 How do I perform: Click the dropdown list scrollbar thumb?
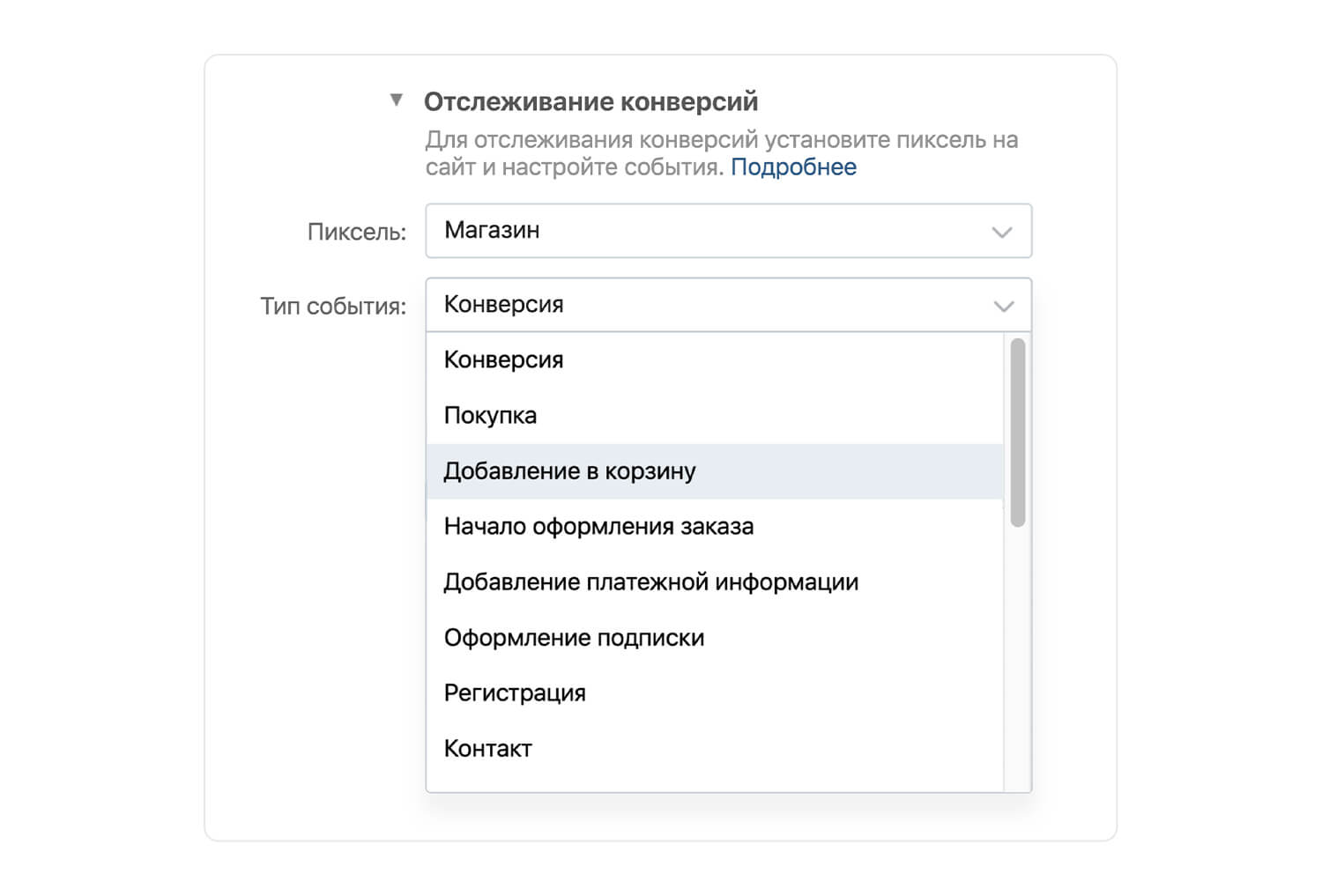(x=1018, y=433)
